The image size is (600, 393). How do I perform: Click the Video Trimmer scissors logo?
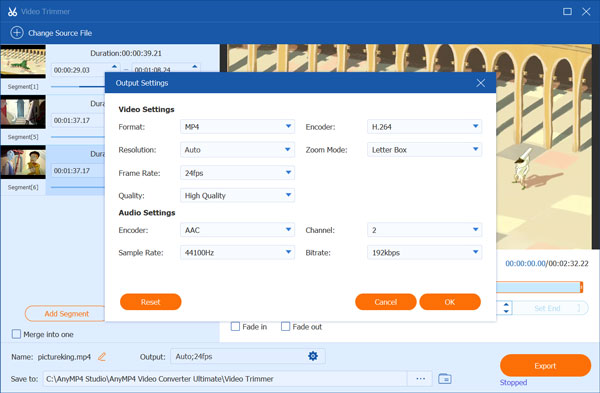tap(12, 11)
